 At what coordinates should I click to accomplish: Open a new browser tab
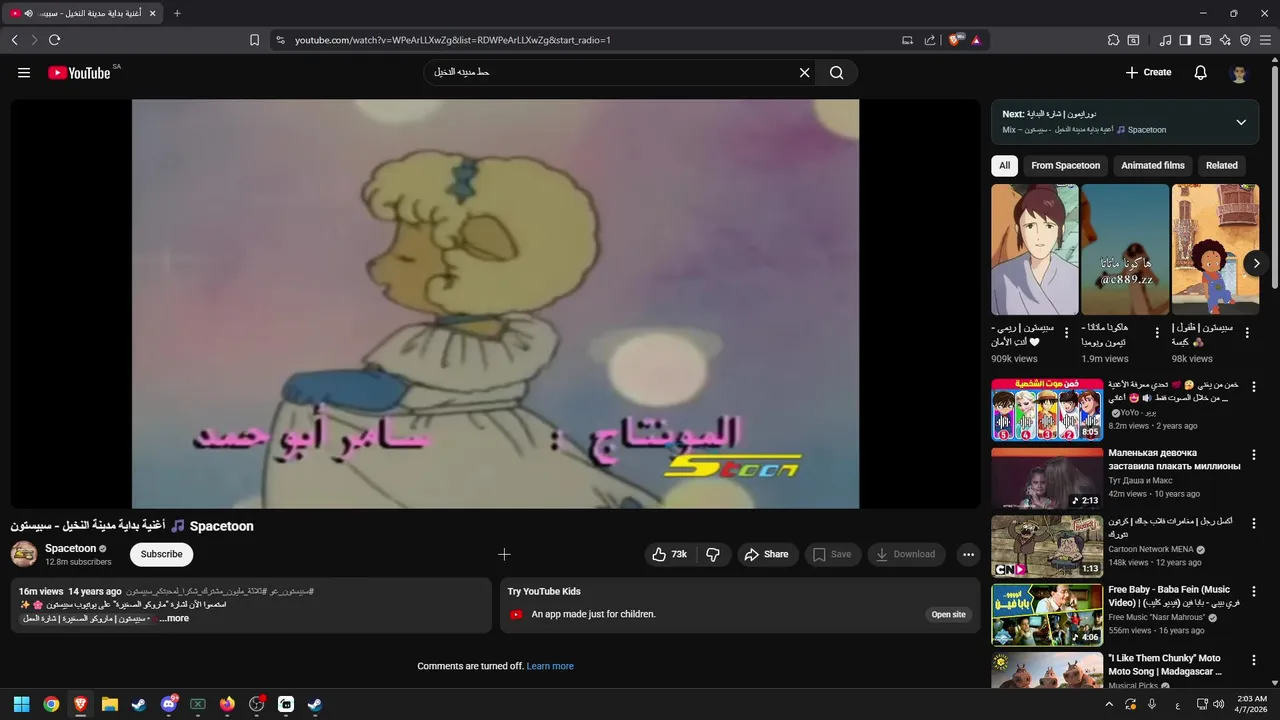(177, 14)
